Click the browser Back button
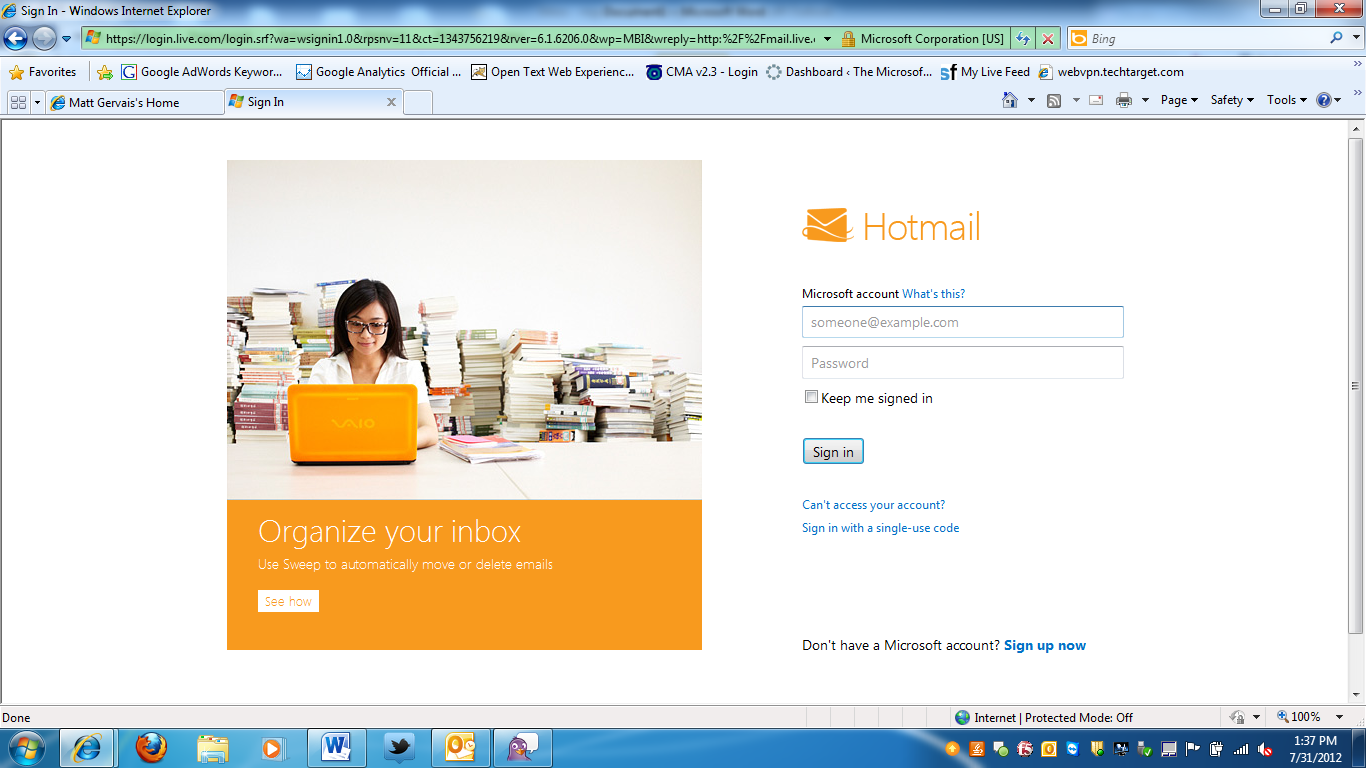The image size is (1366, 768). coord(16,39)
